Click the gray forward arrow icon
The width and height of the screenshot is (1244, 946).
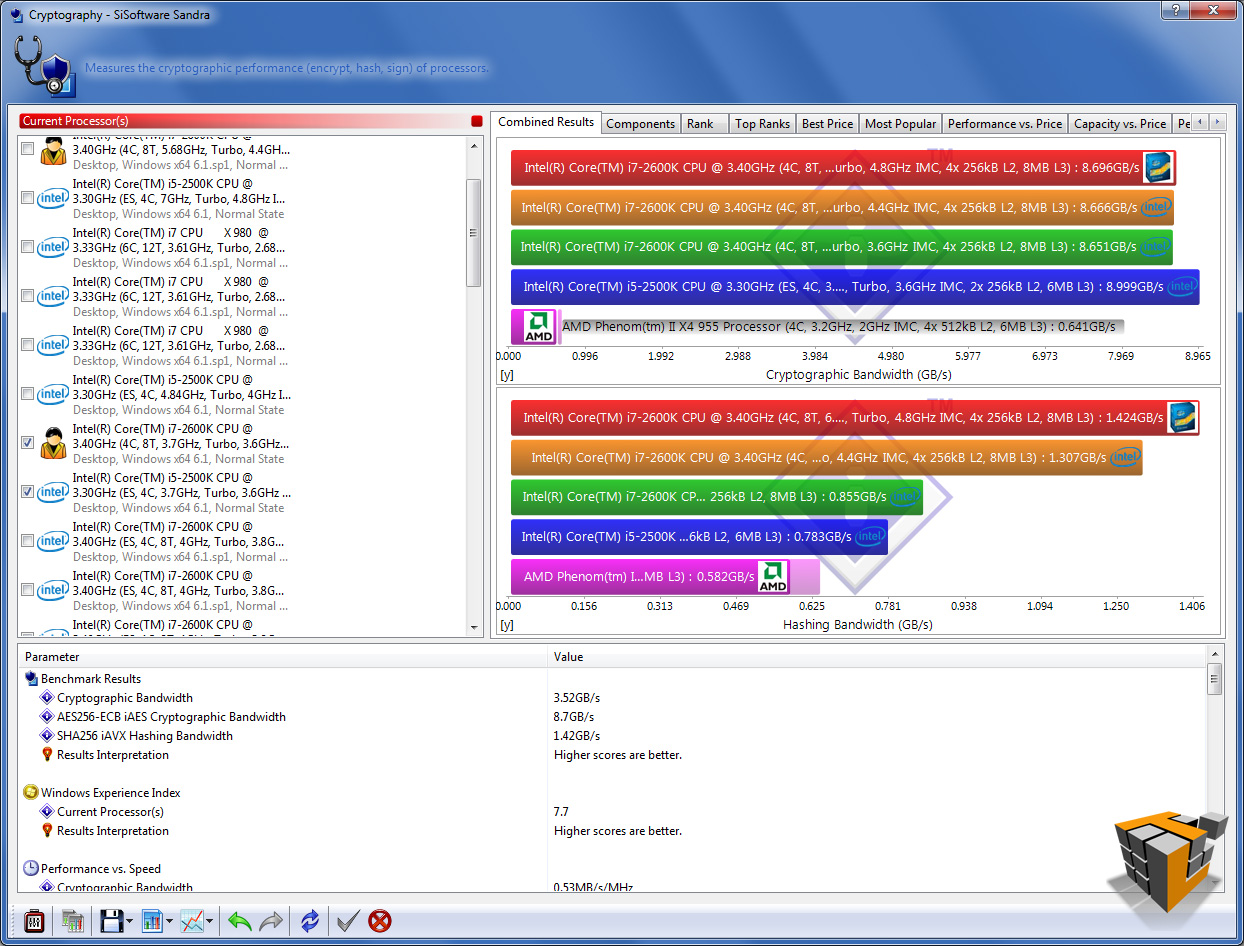click(271, 921)
